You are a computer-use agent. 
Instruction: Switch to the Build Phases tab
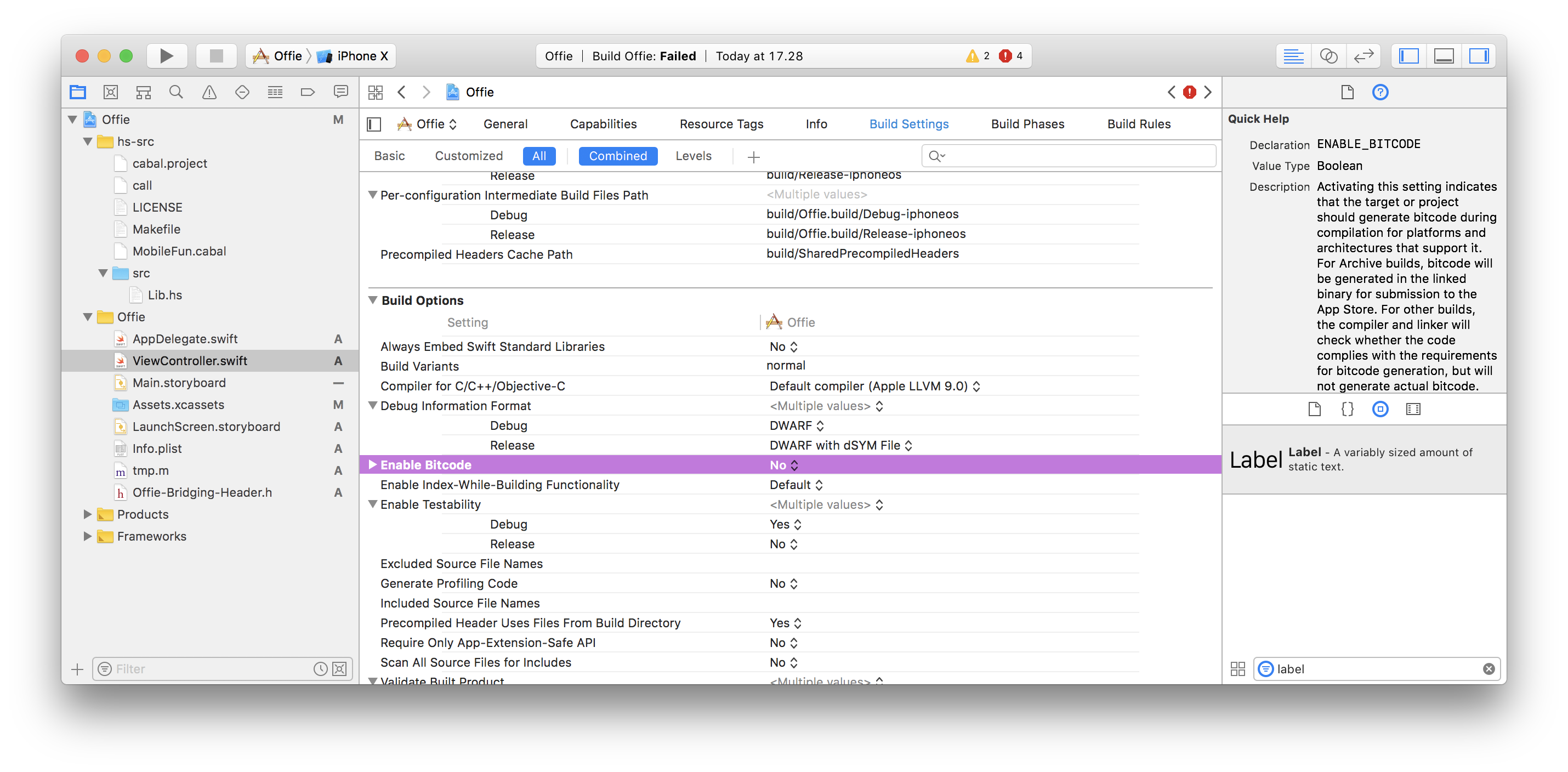point(1027,124)
